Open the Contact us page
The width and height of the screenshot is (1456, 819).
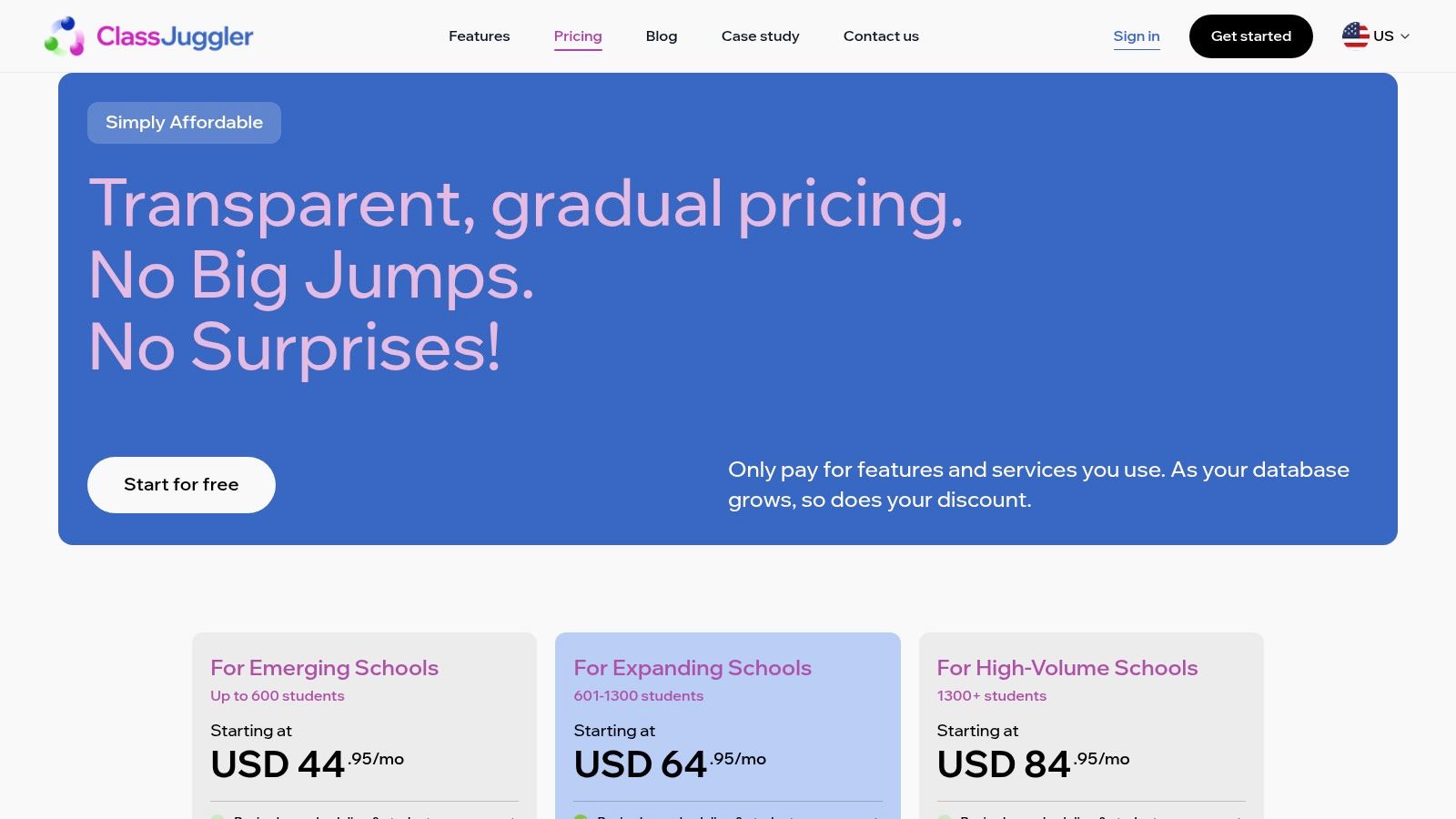881,36
